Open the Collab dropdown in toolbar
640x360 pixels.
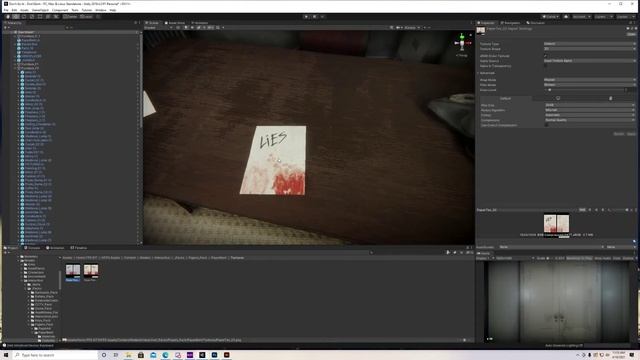pyautogui.click(x=551, y=17)
